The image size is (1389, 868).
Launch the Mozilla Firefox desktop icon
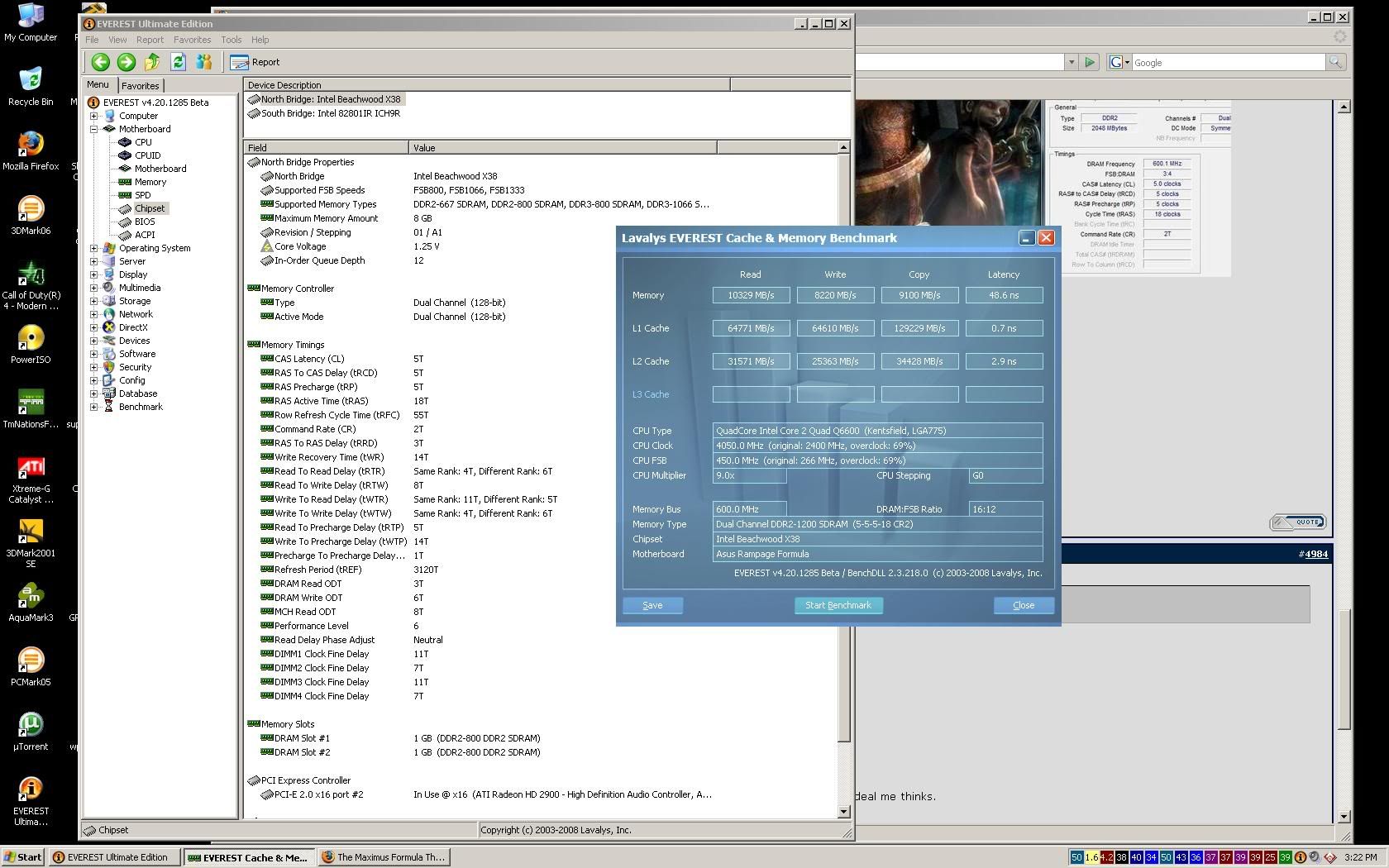pyautogui.click(x=31, y=150)
